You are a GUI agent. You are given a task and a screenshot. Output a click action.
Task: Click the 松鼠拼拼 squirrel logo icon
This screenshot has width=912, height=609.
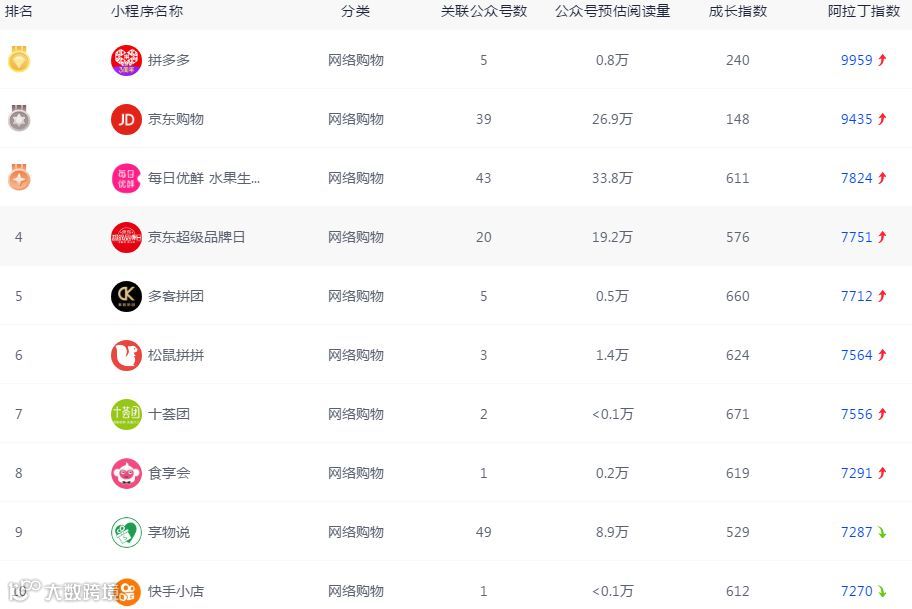click(x=126, y=355)
